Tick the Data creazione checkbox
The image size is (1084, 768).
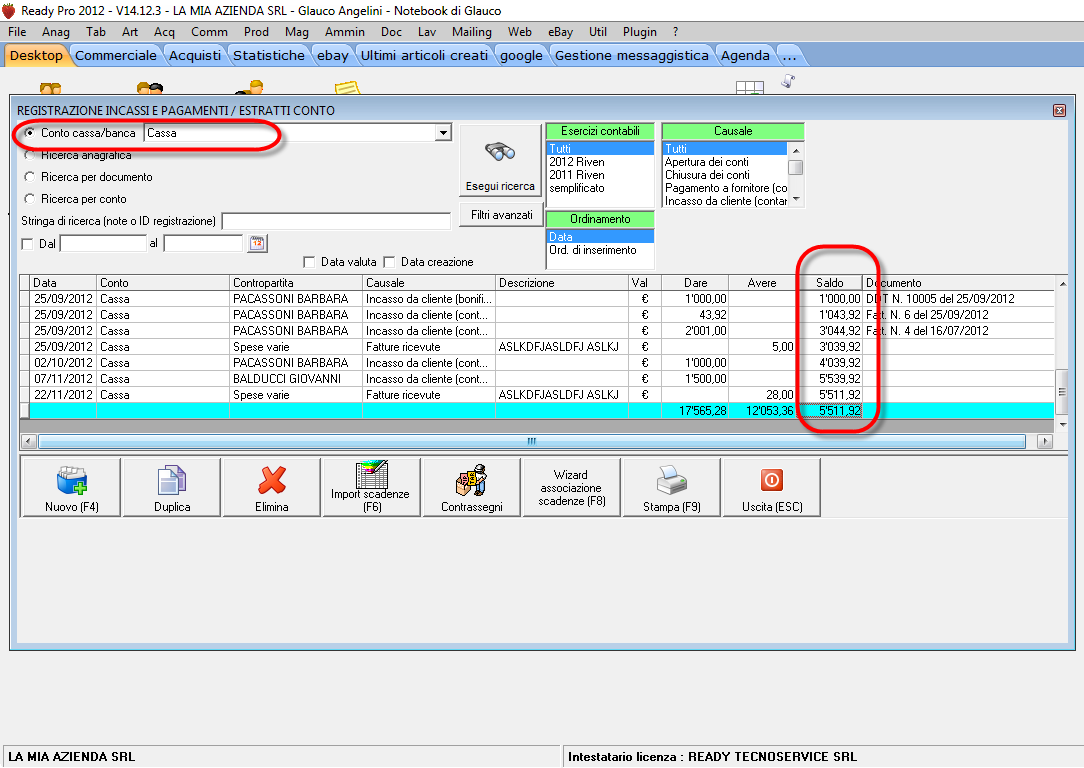[x=389, y=262]
